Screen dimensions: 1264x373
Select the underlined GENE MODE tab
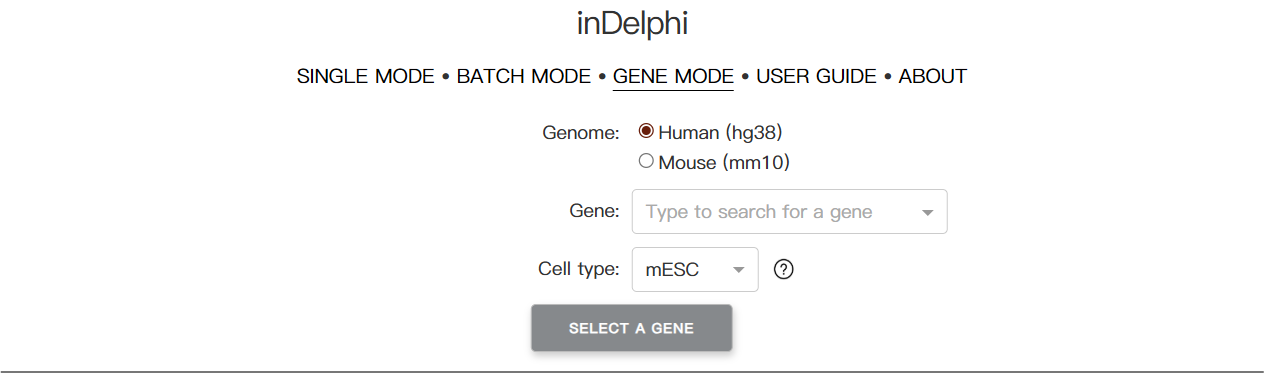673,77
